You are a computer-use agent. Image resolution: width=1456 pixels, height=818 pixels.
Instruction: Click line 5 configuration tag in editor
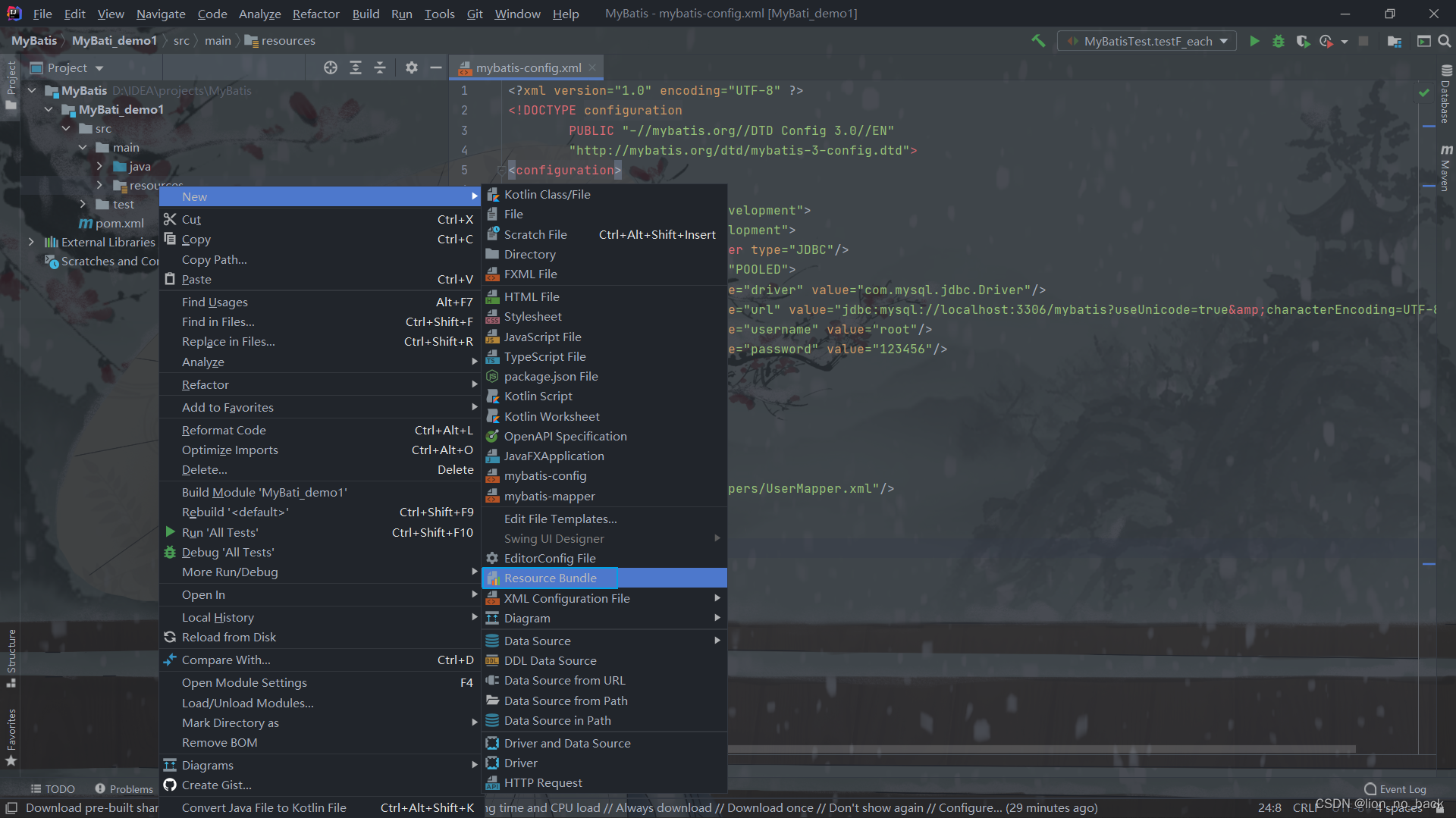(564, 170)
